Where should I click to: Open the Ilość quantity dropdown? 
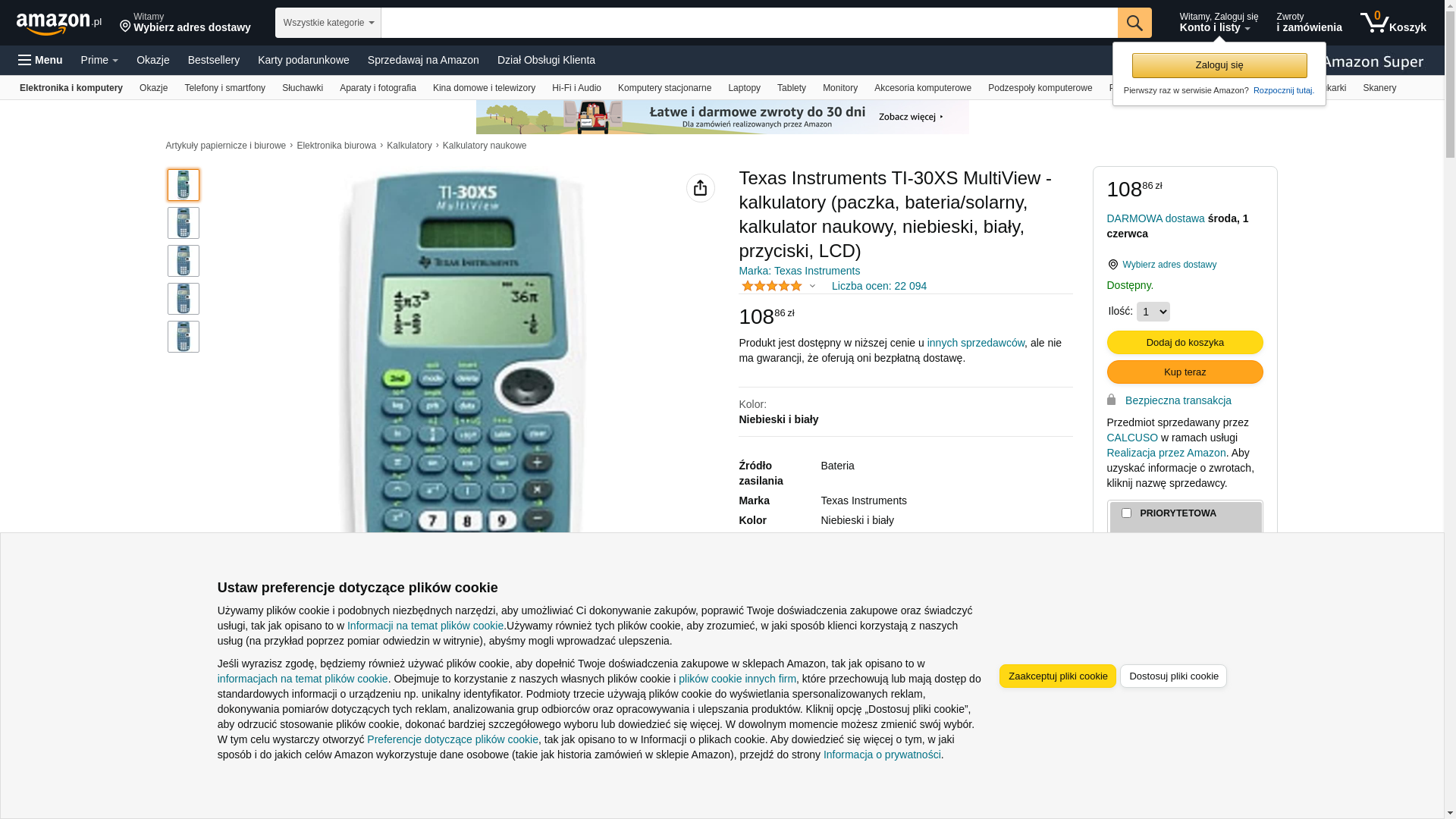1153,312
